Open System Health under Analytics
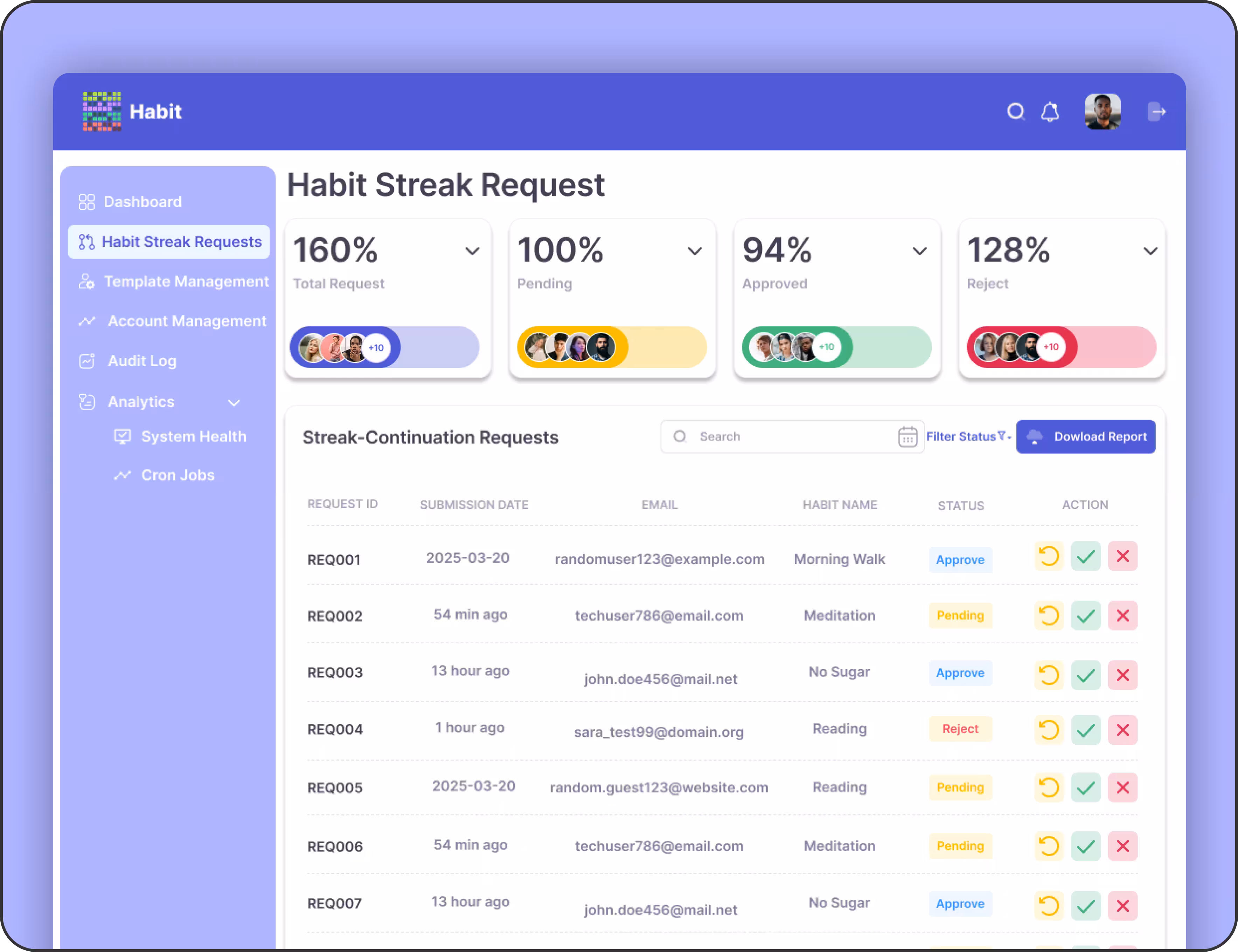This screenshot has height=952, width=1238. pyautogui.click(x=194, y=436)
